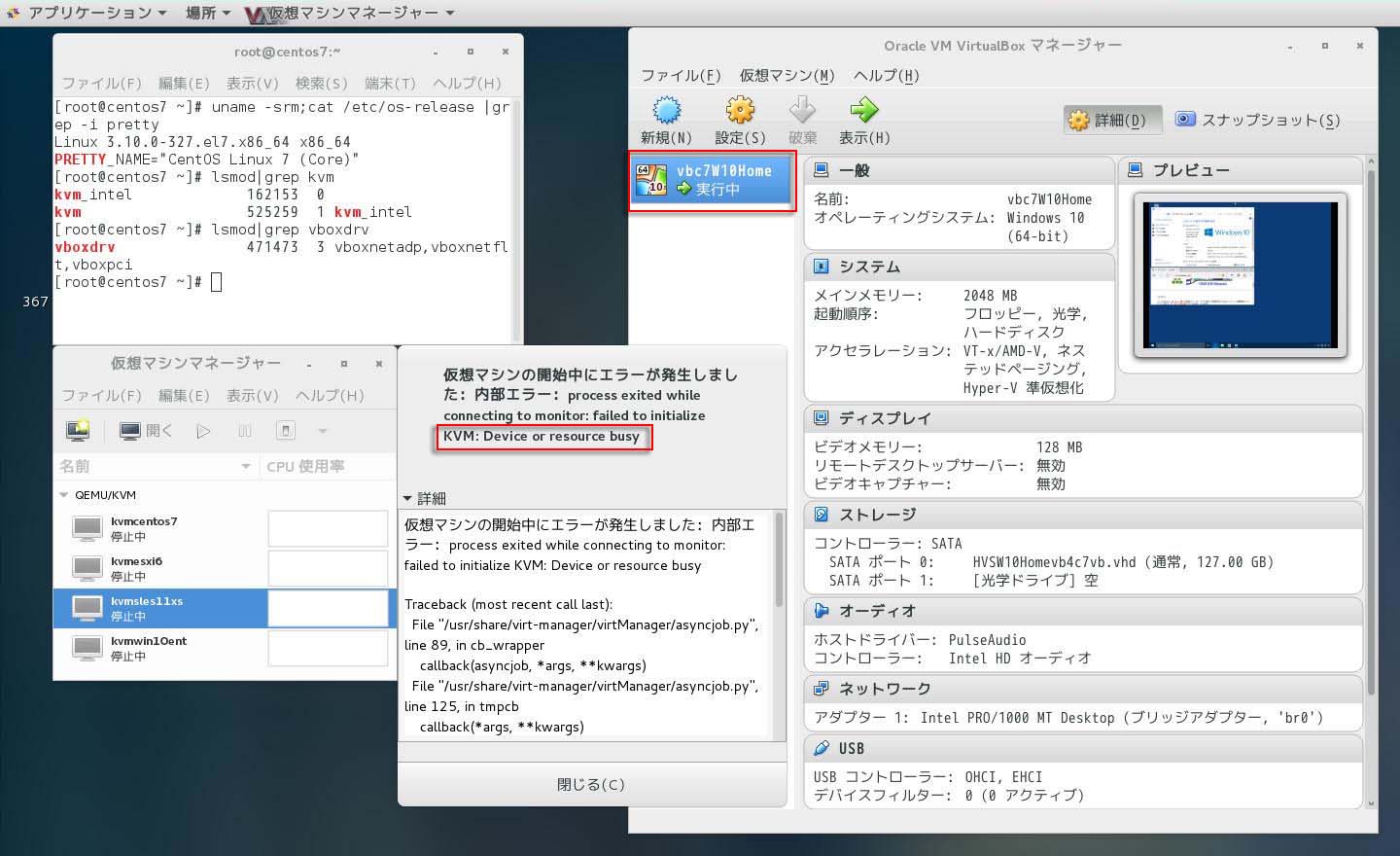The image size is (1400, 856).
Task: Click ストレージ section header title
Action: pyautogui.click(x=877, y=515)
